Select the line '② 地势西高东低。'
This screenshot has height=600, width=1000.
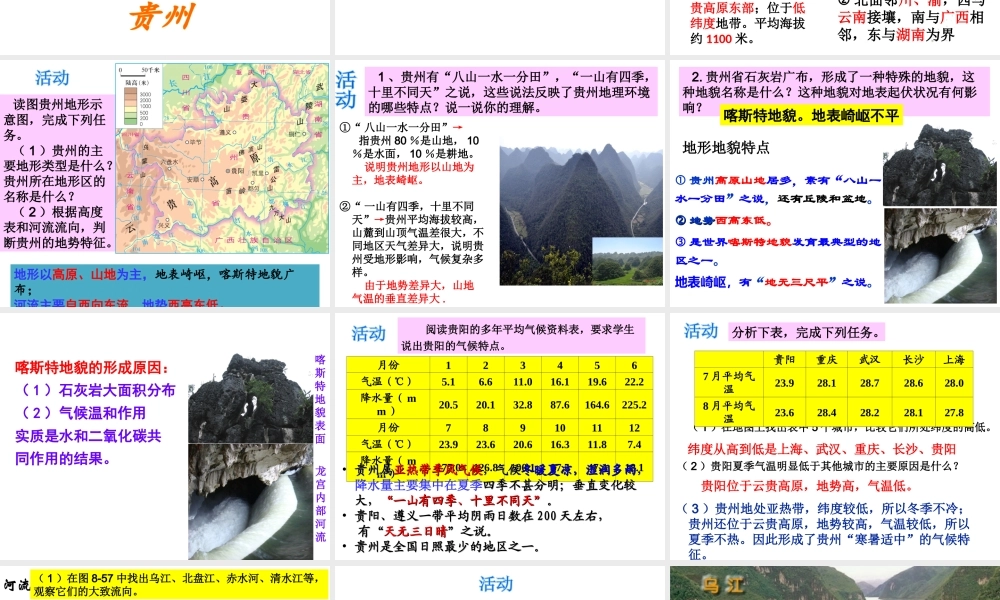(x=724, y=221)
